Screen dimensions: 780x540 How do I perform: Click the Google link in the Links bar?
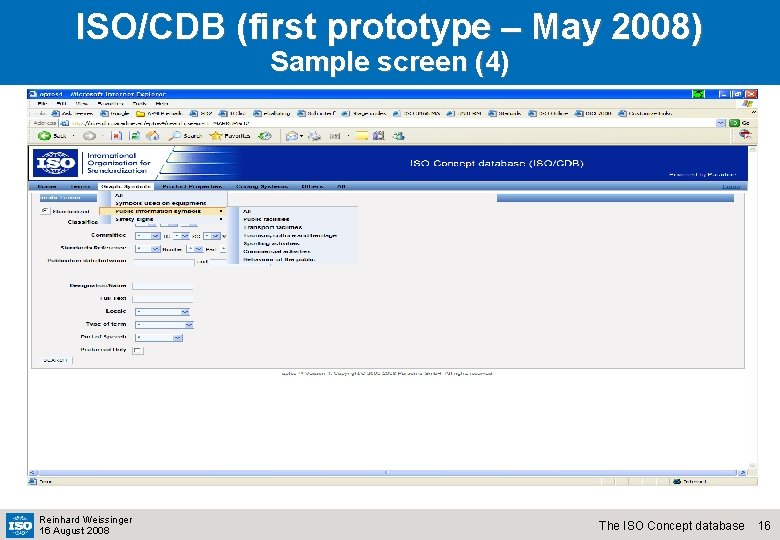[x=115, y=113]
